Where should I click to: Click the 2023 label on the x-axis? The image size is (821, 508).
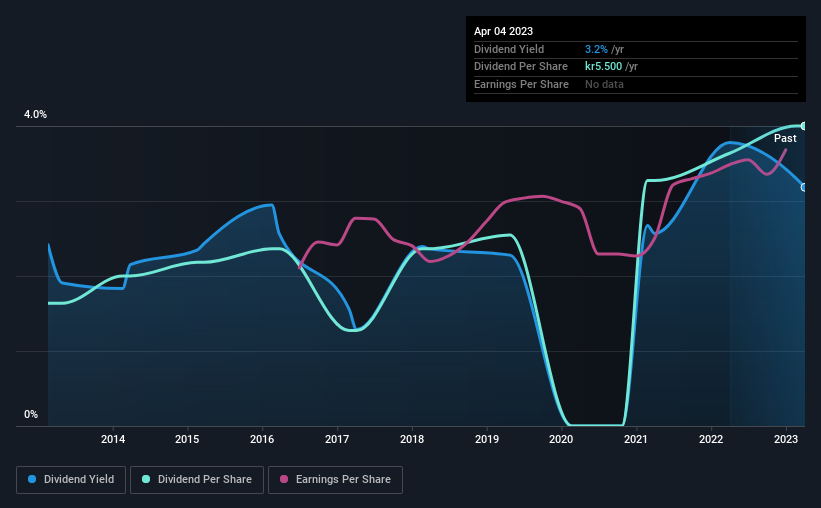point(786,439)
